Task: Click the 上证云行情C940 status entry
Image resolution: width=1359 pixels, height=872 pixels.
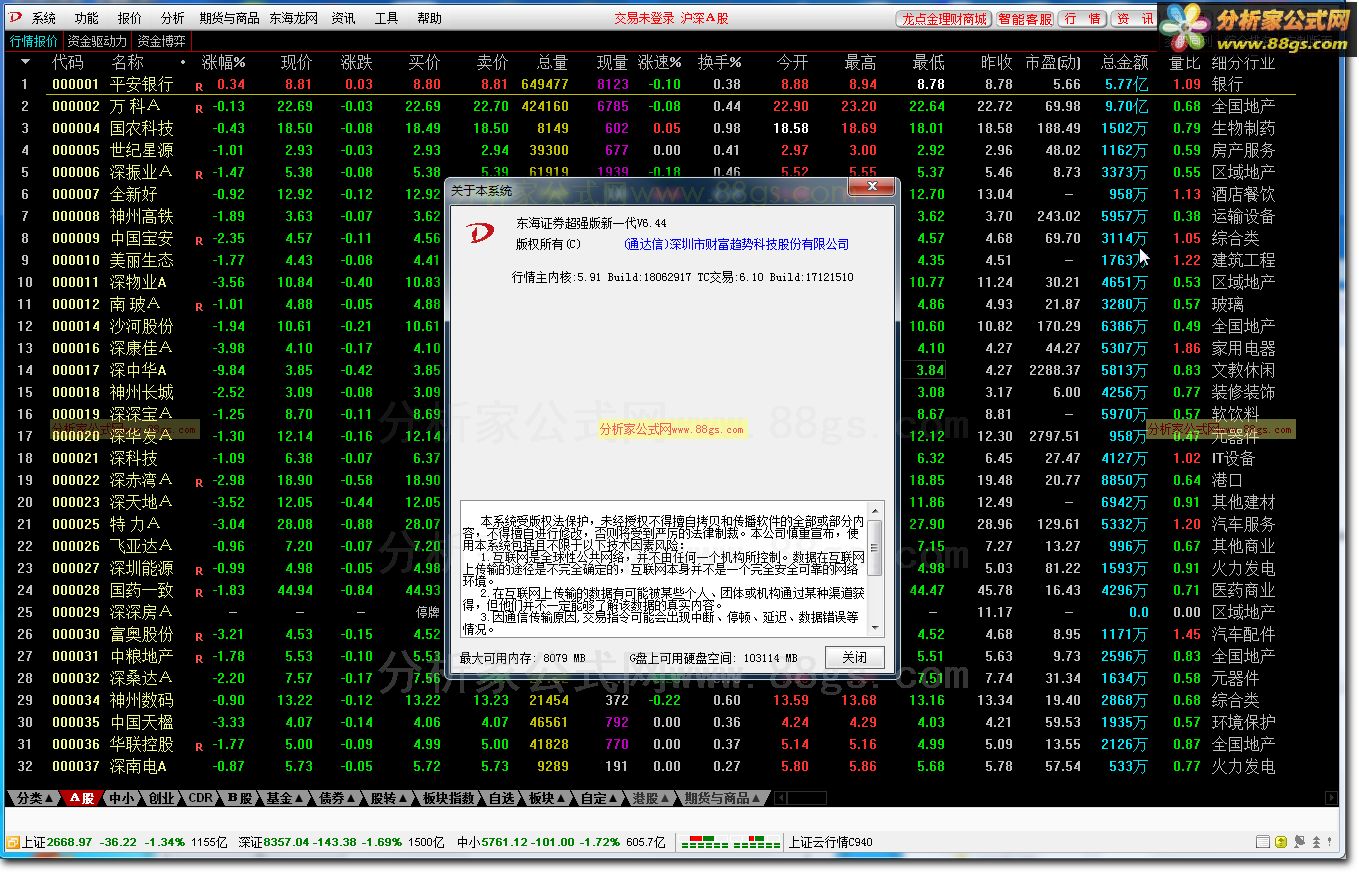Action: tap(830, 842)
